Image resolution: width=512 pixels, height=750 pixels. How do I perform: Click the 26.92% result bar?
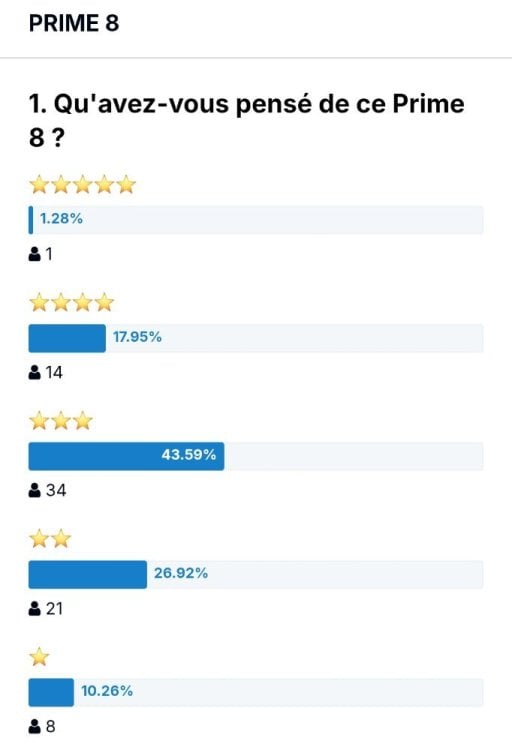pyautogui.click(x=256, y=574)
